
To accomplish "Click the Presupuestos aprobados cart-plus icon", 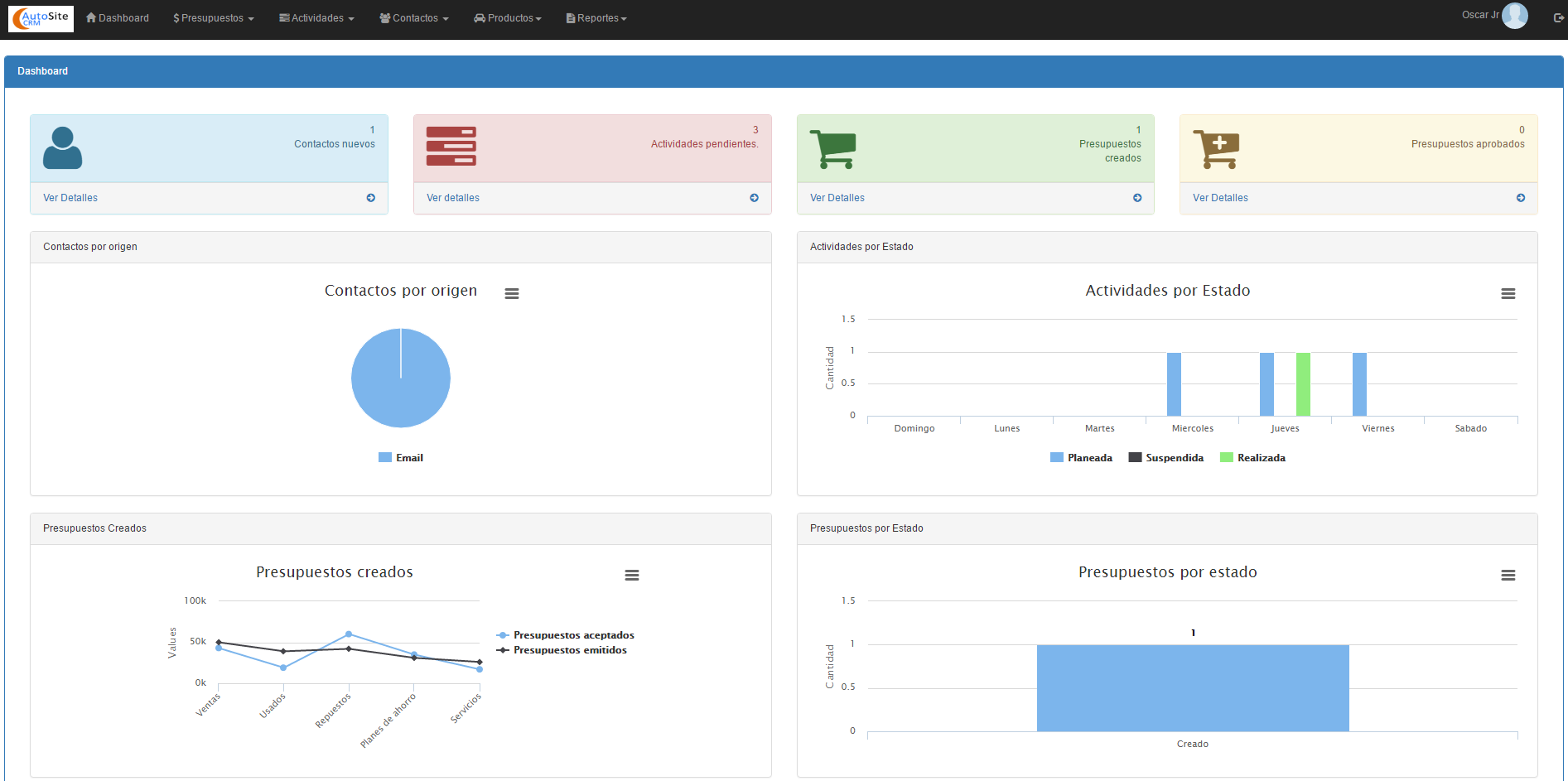I will (x=1216, y=149).
